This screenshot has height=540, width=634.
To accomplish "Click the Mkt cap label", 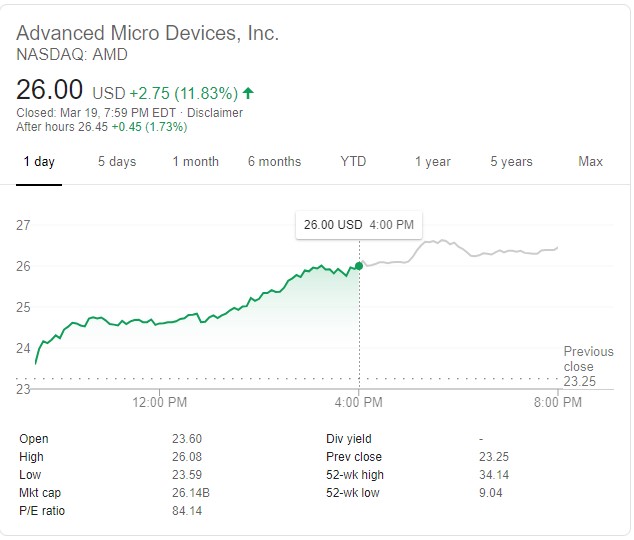I will point(40,493).
